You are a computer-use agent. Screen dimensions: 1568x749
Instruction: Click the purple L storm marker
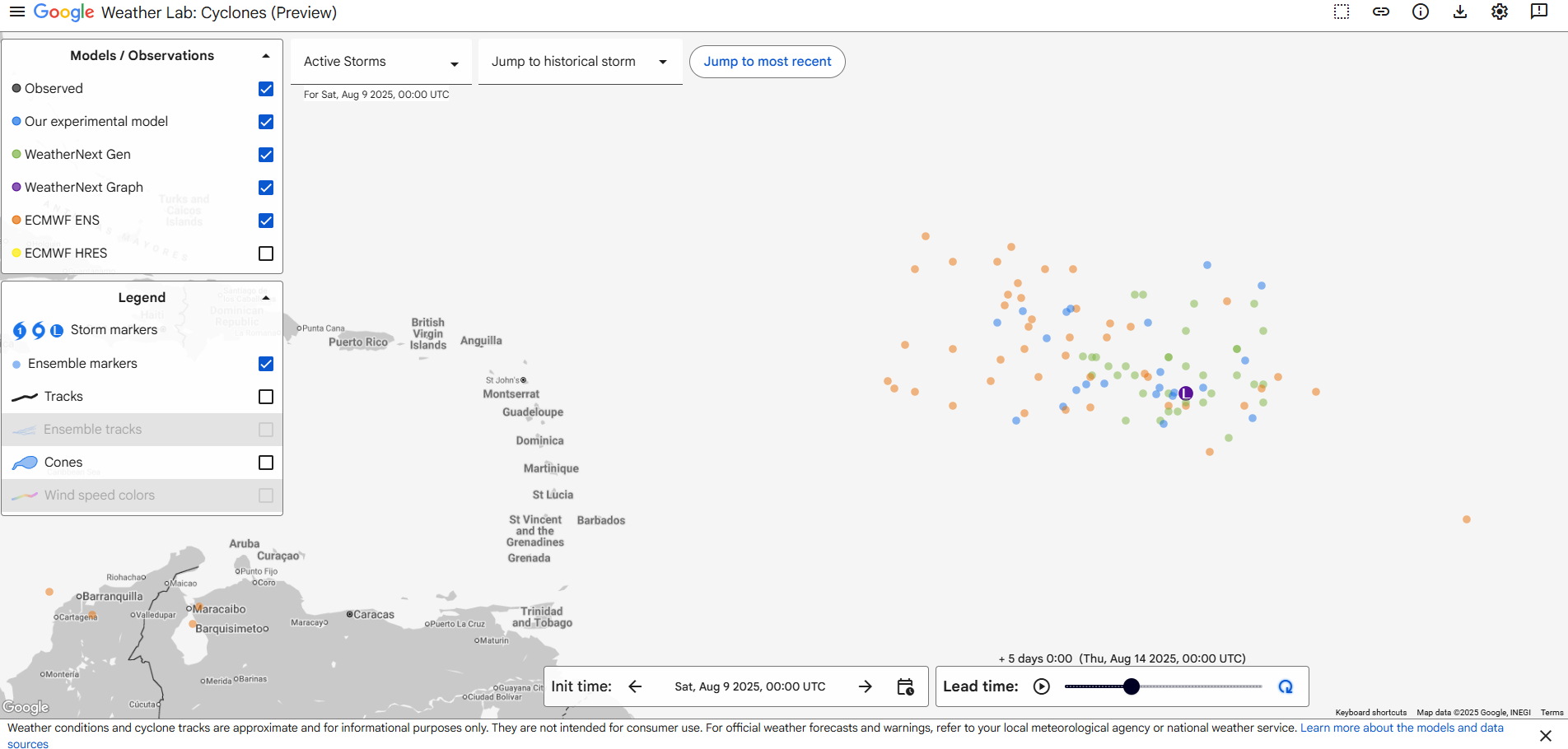(1186, 393)
